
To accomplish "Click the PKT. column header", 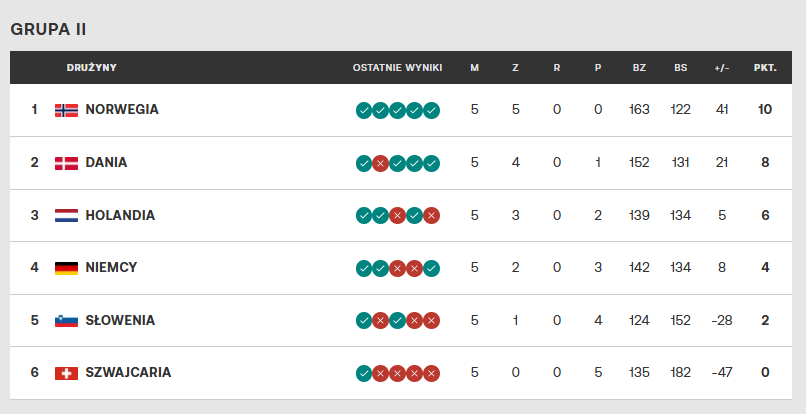I will point(765,68).
